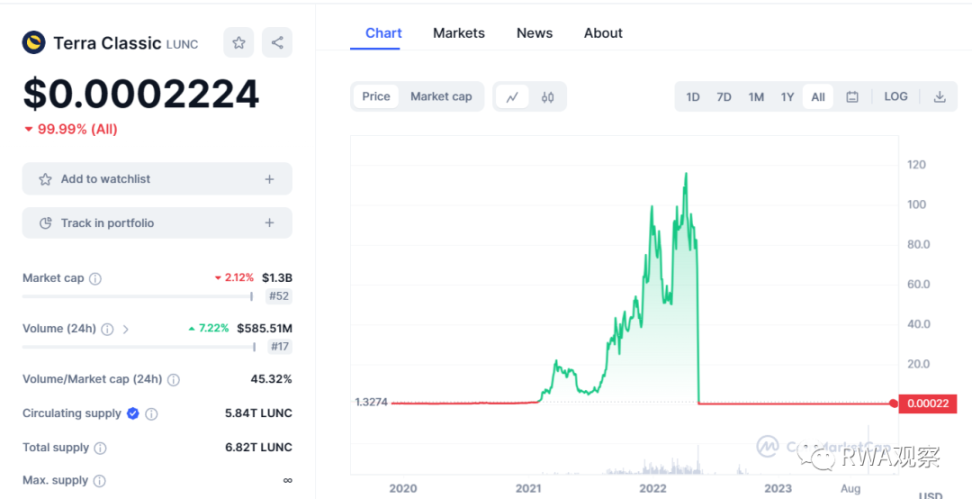
Task: Select the 7D time range
Action: pyautogui.click(x=724, y=97)
